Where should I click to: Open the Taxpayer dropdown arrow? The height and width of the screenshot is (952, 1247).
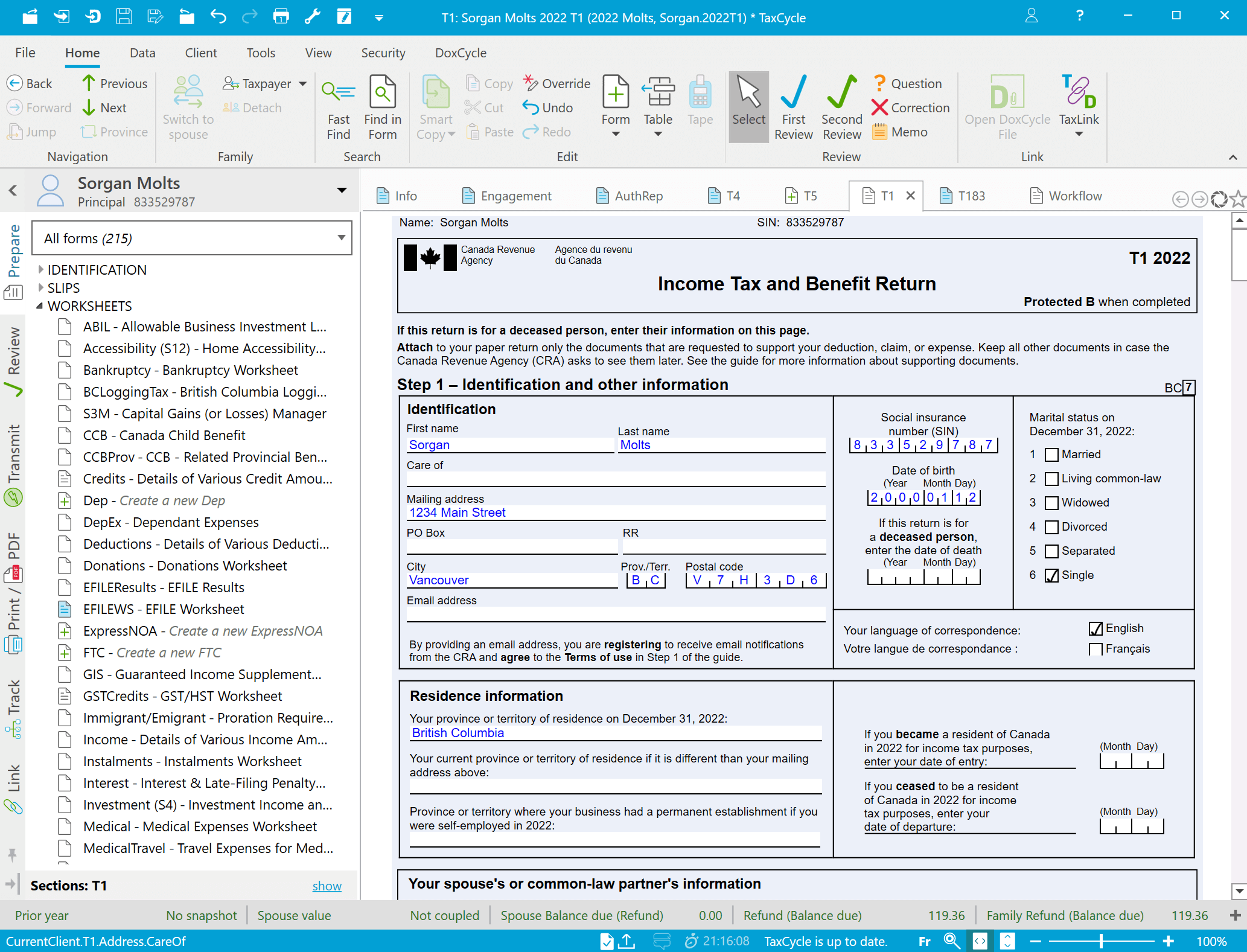pos(302,83)
